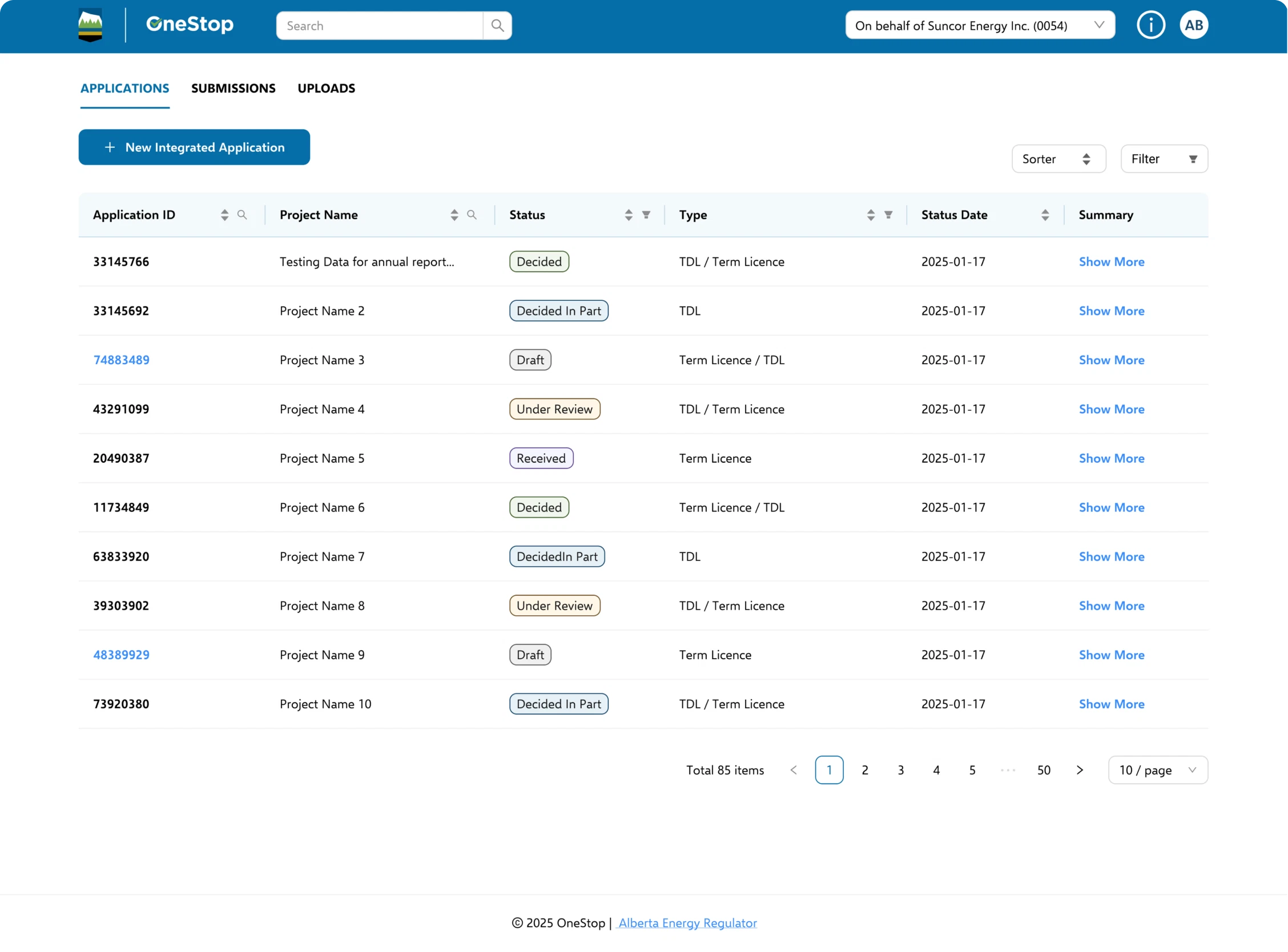Click 'DecidedIn Part' tag for Project Name 7
The width and height of the screenshot is (1288, 952).
(x=557, y=556)
